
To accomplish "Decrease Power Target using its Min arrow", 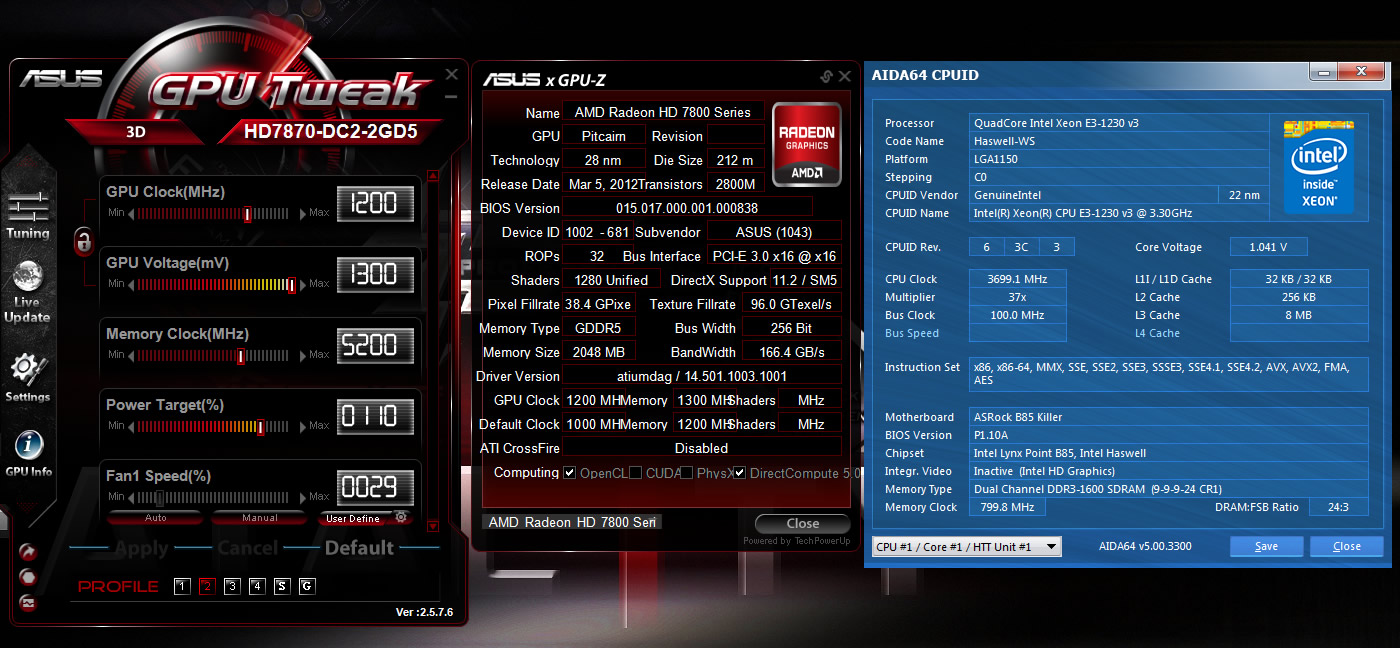I will 130,426.
